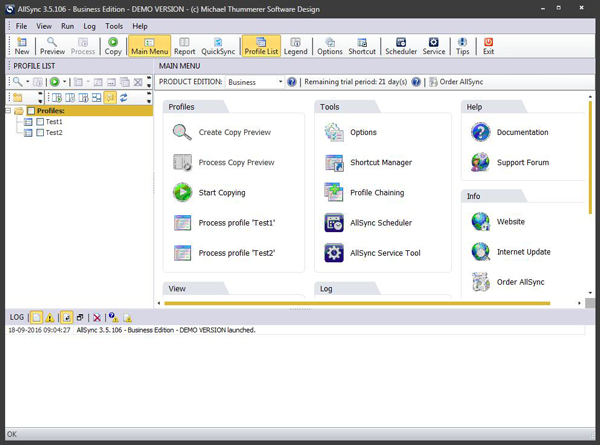This screenshot has width=600, height=445.
Task: Click the New profile toolbar button
Action: coord(22,46)
